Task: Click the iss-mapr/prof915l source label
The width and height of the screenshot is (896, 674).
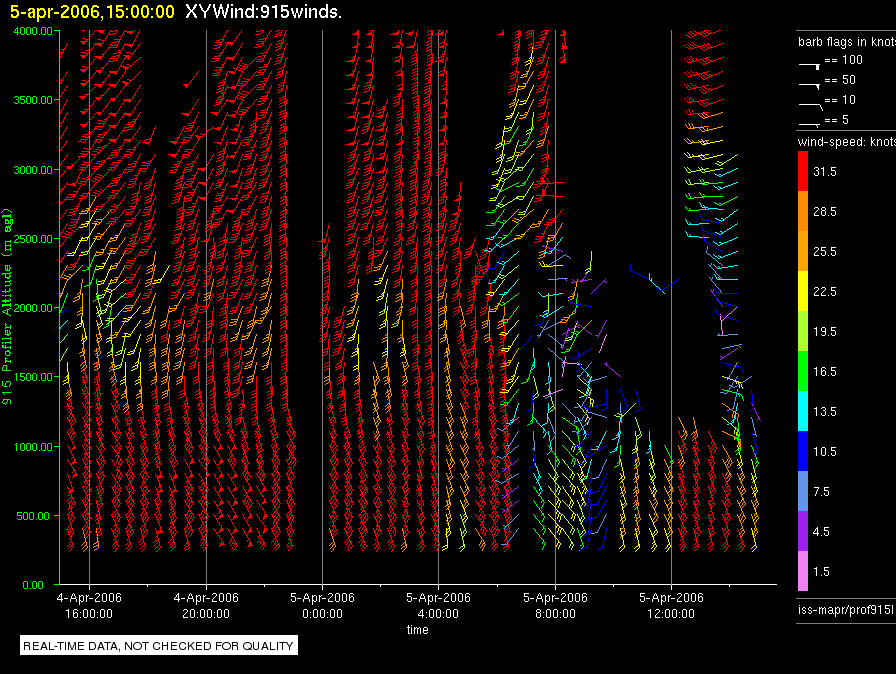Action: click(845, 607)
